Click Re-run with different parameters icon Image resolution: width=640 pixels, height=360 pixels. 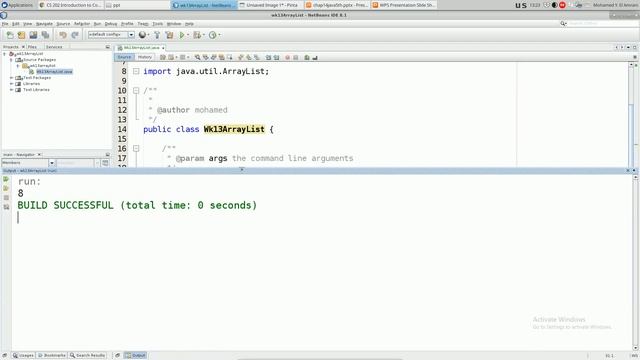tap(6, 189)
